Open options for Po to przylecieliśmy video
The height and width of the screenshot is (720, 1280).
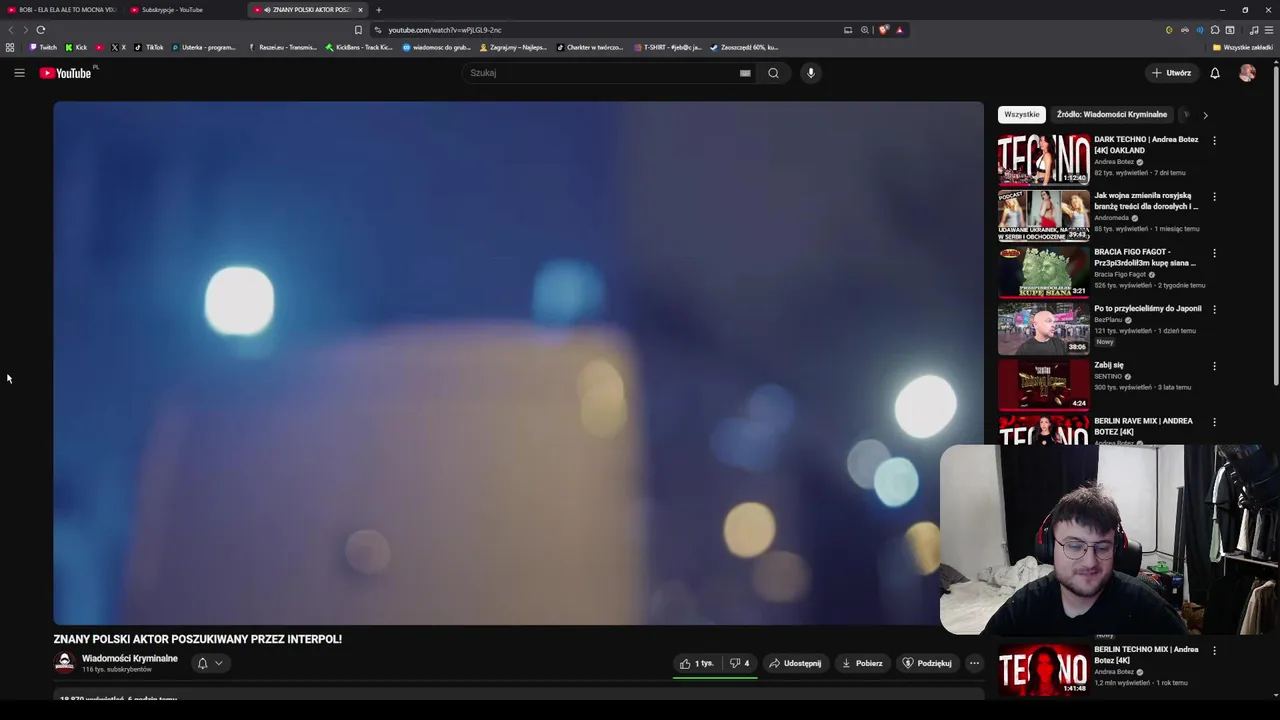pyautogui.click(x=1214, y=309)
